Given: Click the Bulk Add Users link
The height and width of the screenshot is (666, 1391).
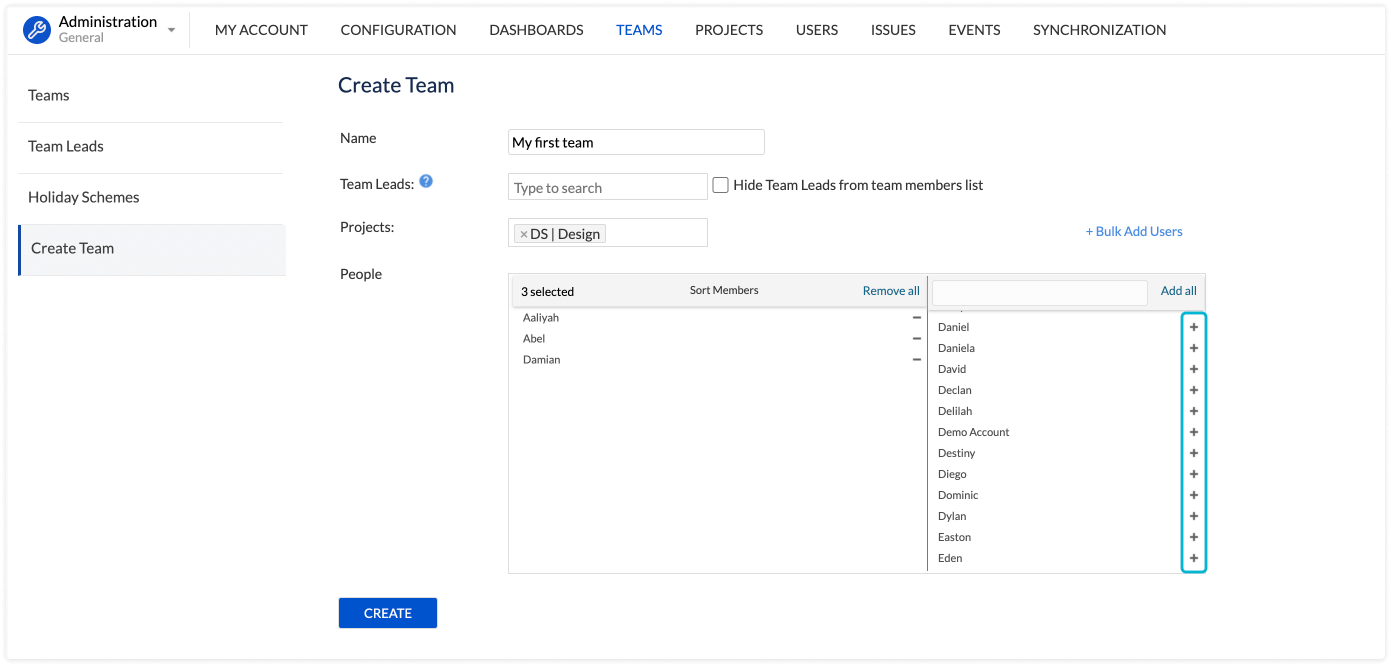Looking at the screenshot, I should 1134,231.
